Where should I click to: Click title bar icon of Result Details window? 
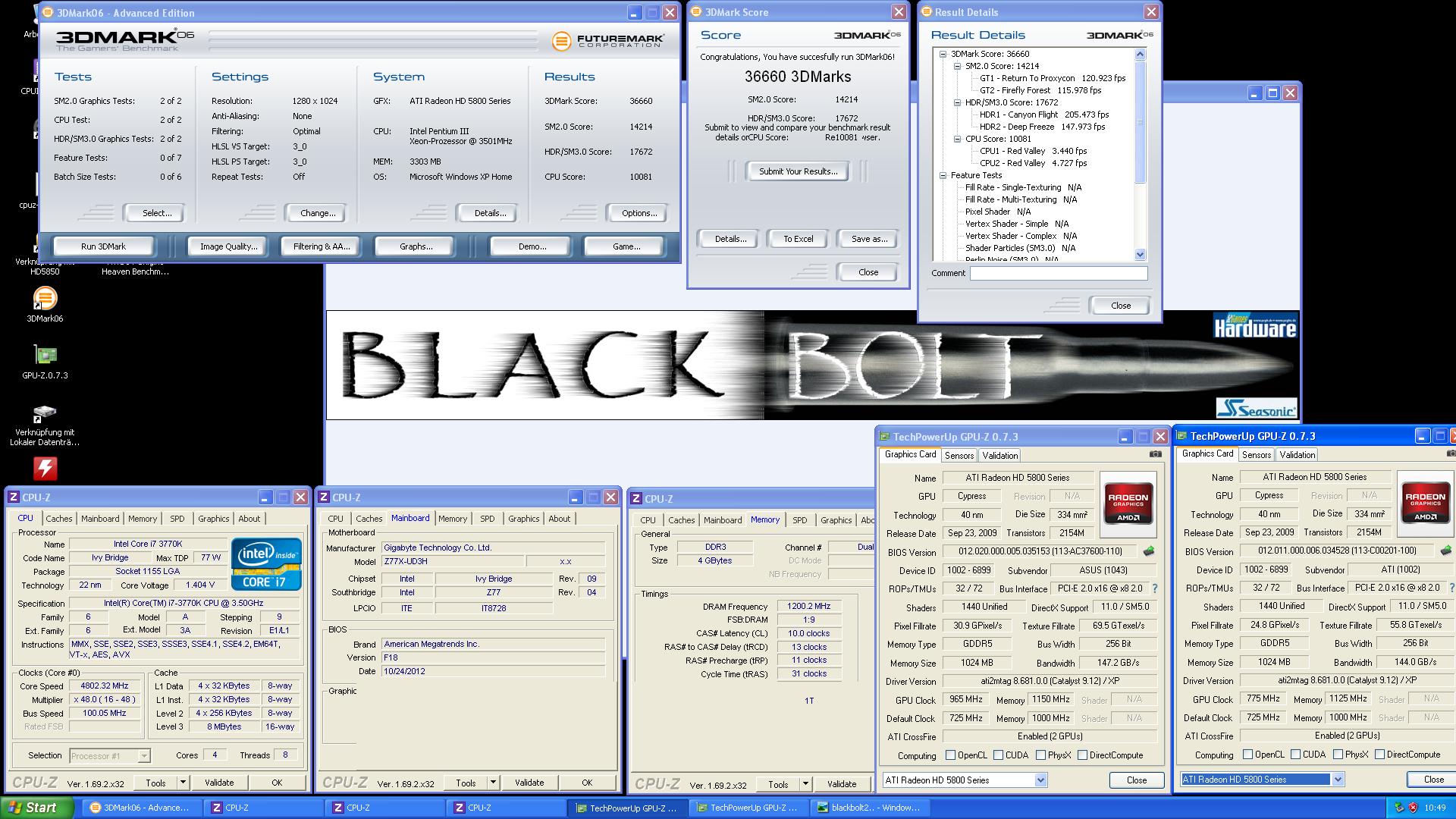click(927, 12)
